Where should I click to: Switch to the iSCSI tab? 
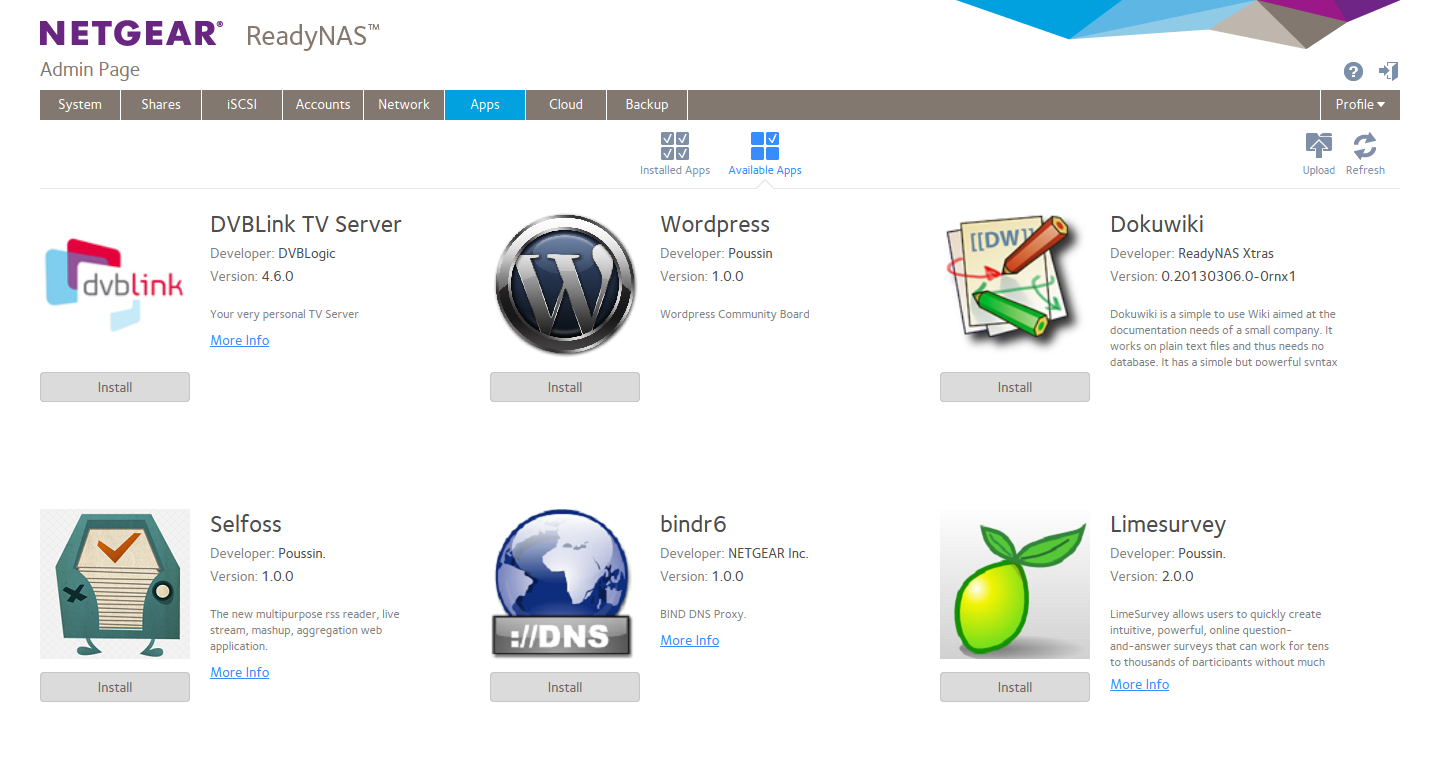pos(242,105)
